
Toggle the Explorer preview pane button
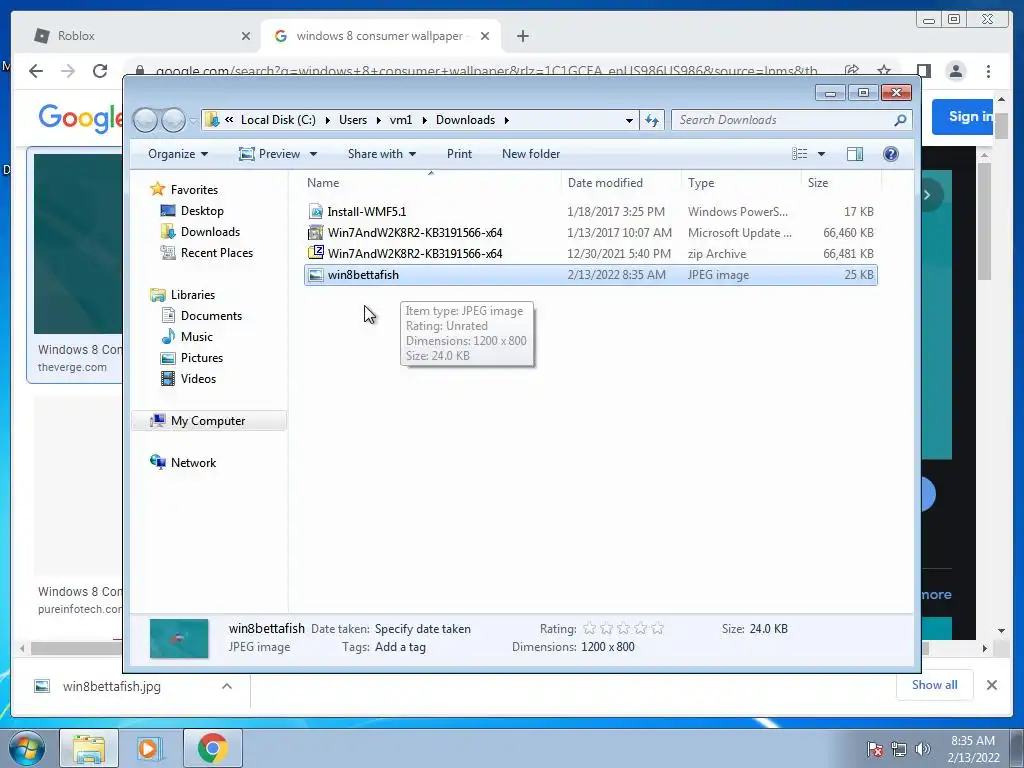click(854, 153)
